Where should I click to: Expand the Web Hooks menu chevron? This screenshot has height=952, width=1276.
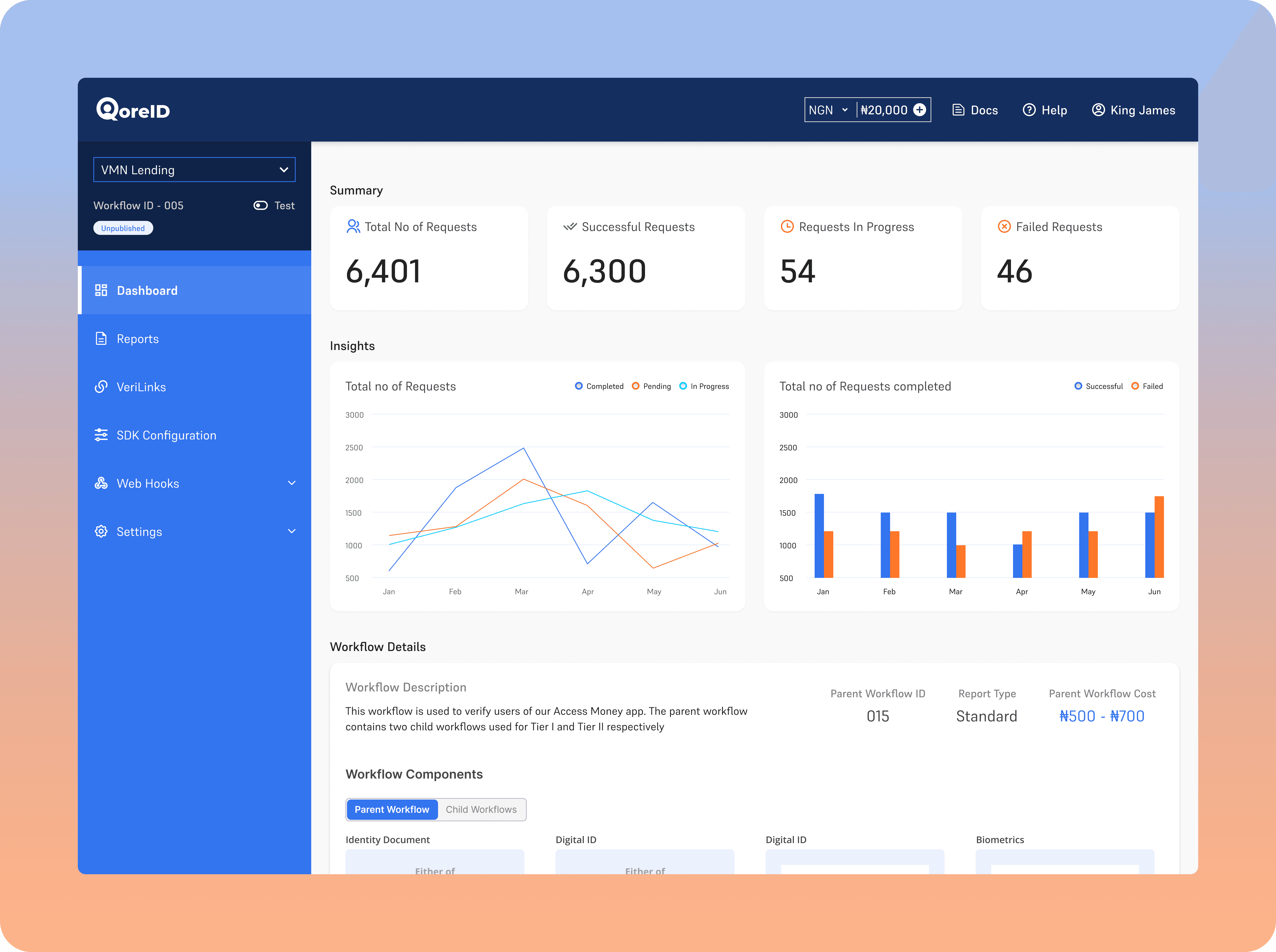point(292,484)
